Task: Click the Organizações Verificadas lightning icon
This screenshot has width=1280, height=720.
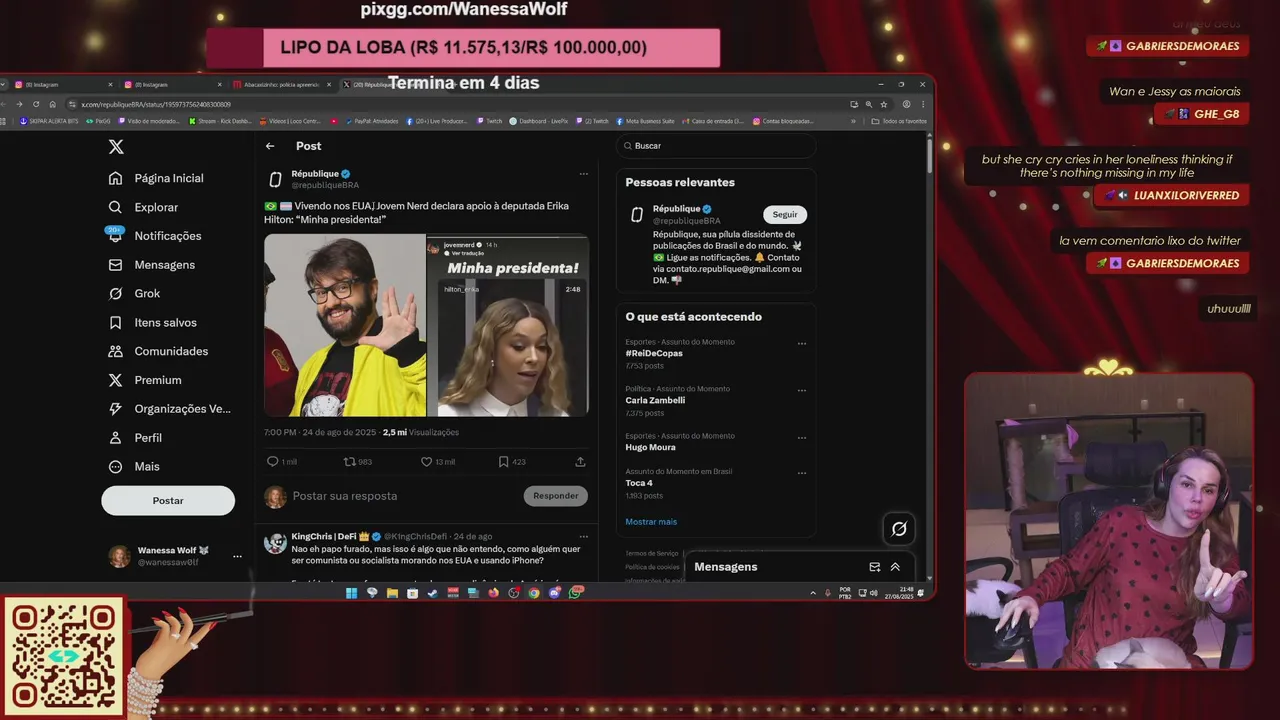Action: click(x=115, y=409)
